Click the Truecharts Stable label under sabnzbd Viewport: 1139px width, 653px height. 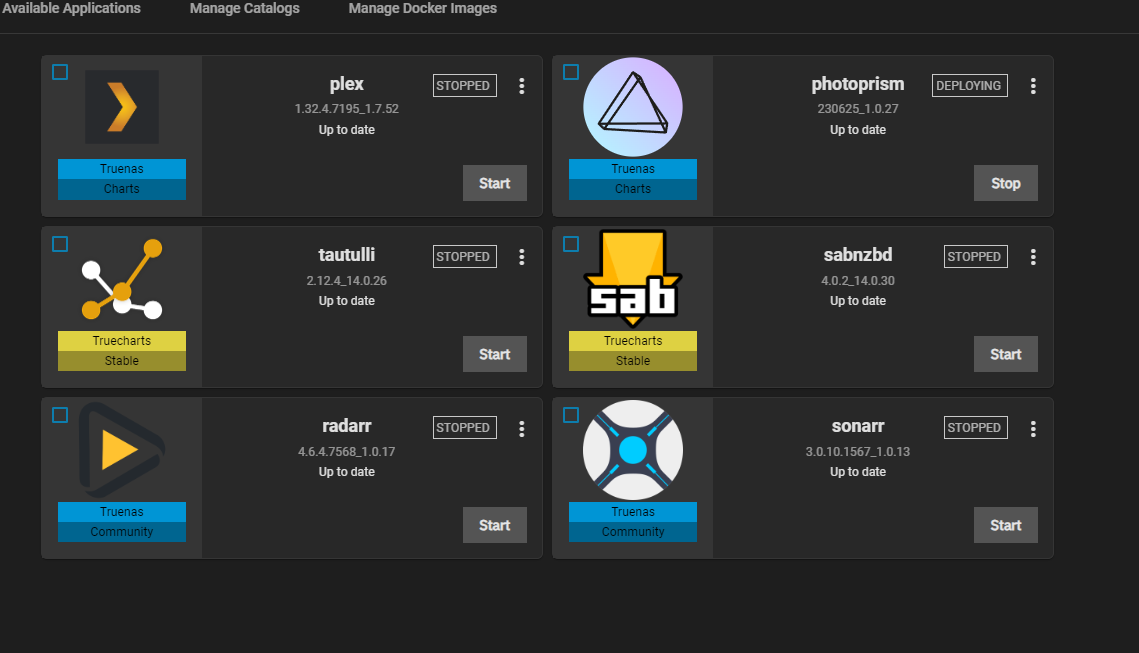[633, 351]
